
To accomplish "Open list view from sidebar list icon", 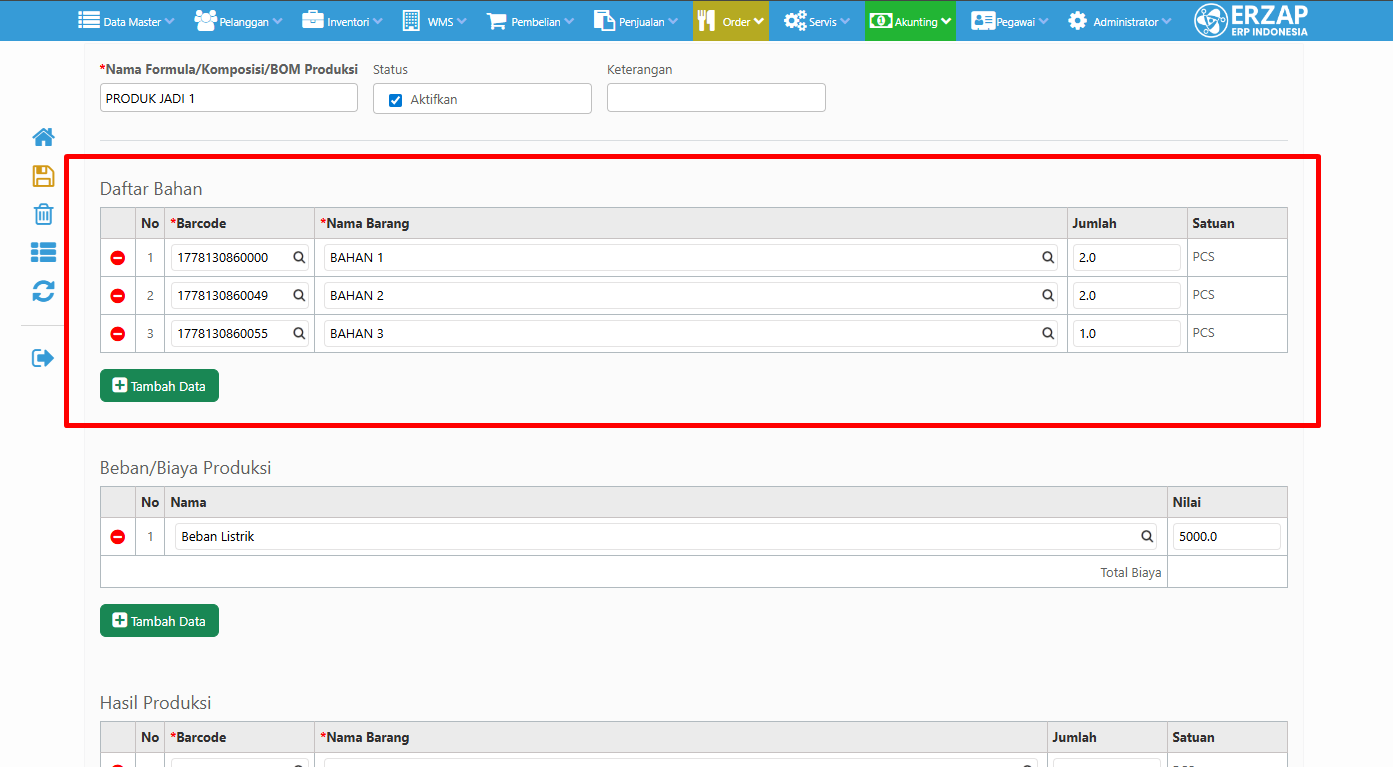I will click(x=43, y=252).
